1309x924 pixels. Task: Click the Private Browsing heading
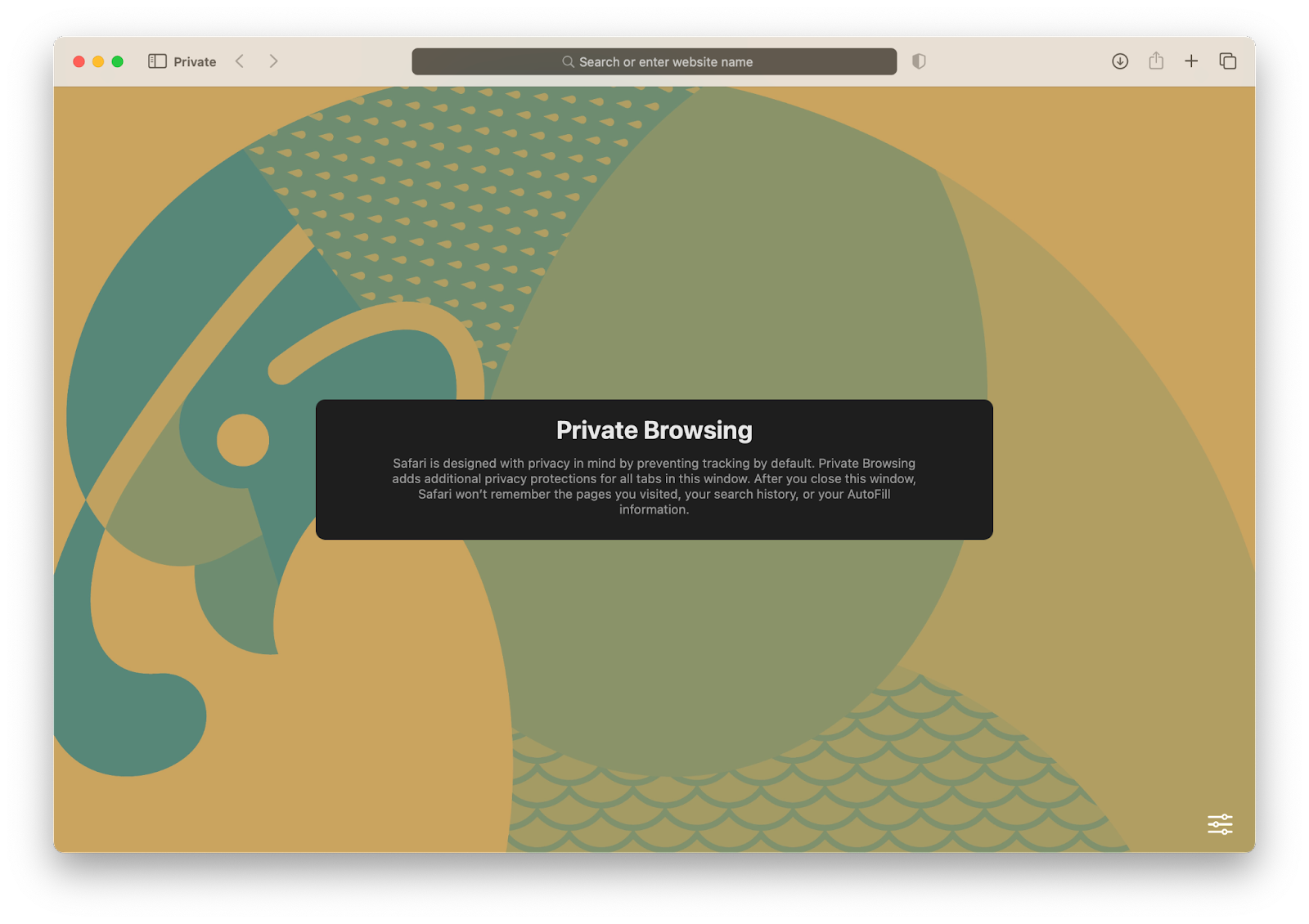click(654, 430)
